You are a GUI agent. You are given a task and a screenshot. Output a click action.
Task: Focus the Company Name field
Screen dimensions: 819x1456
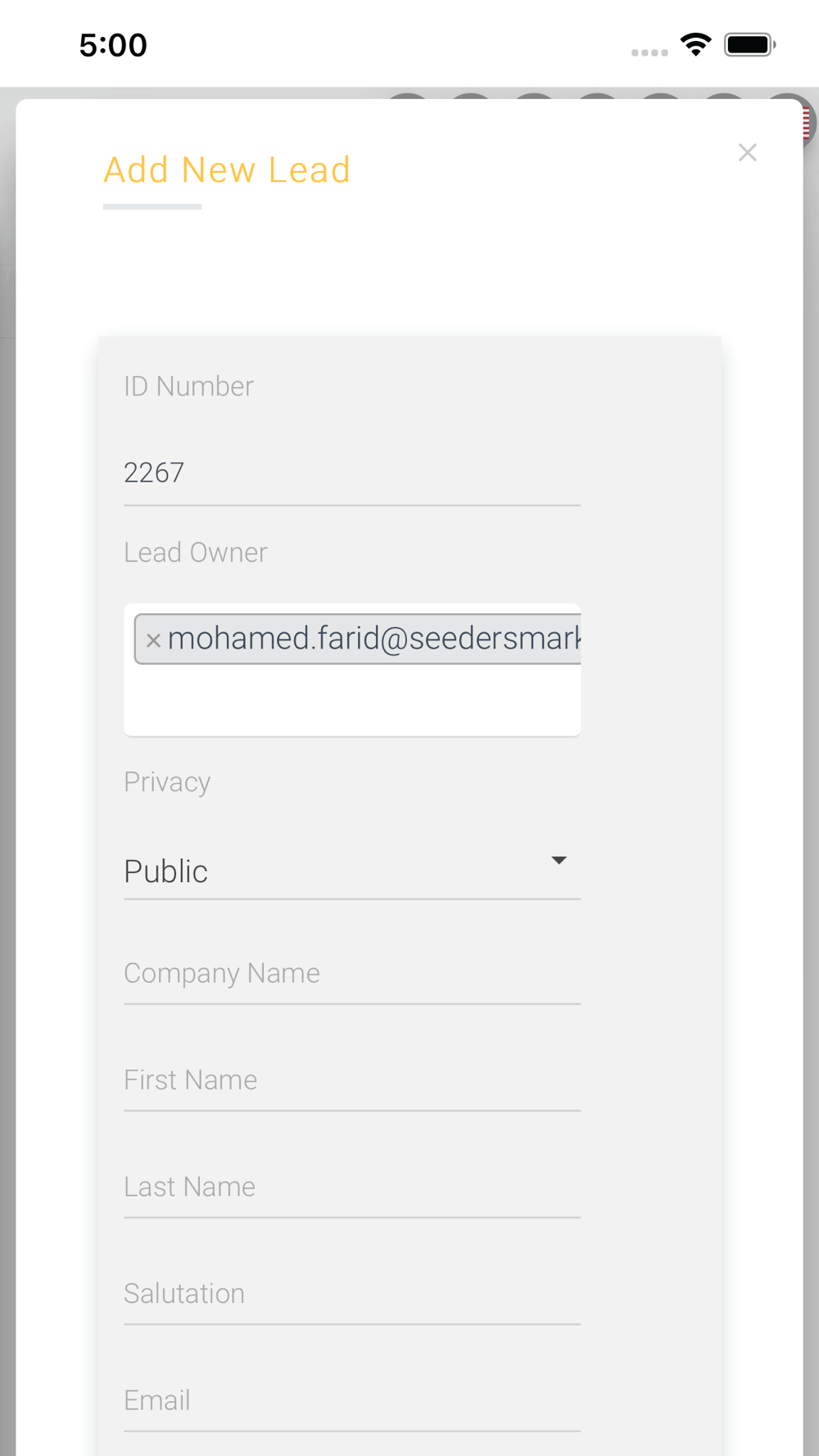[x=352, y=974]
